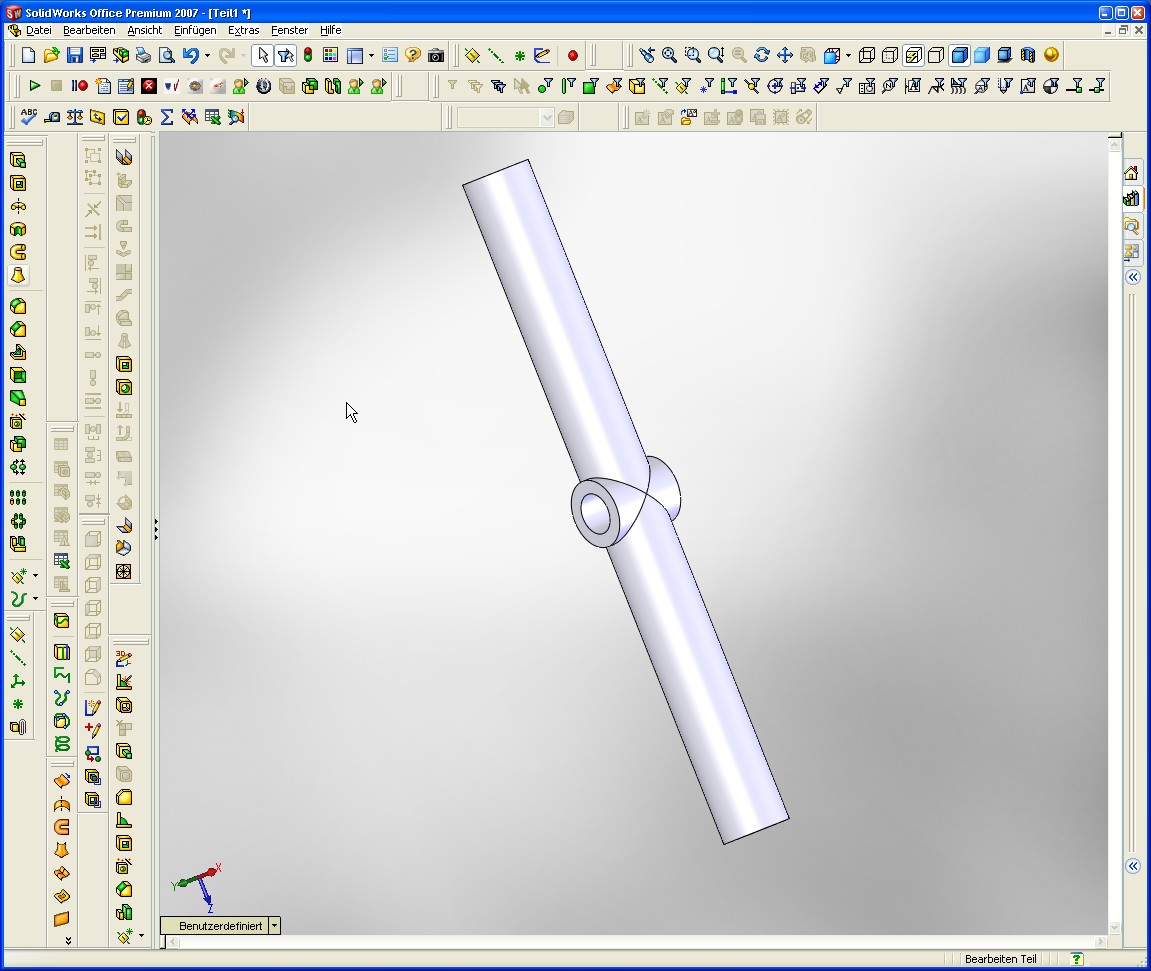Insert a reference axis with the dashed line icon
This screenshot has width=1151, height=971.
(495, 55)
